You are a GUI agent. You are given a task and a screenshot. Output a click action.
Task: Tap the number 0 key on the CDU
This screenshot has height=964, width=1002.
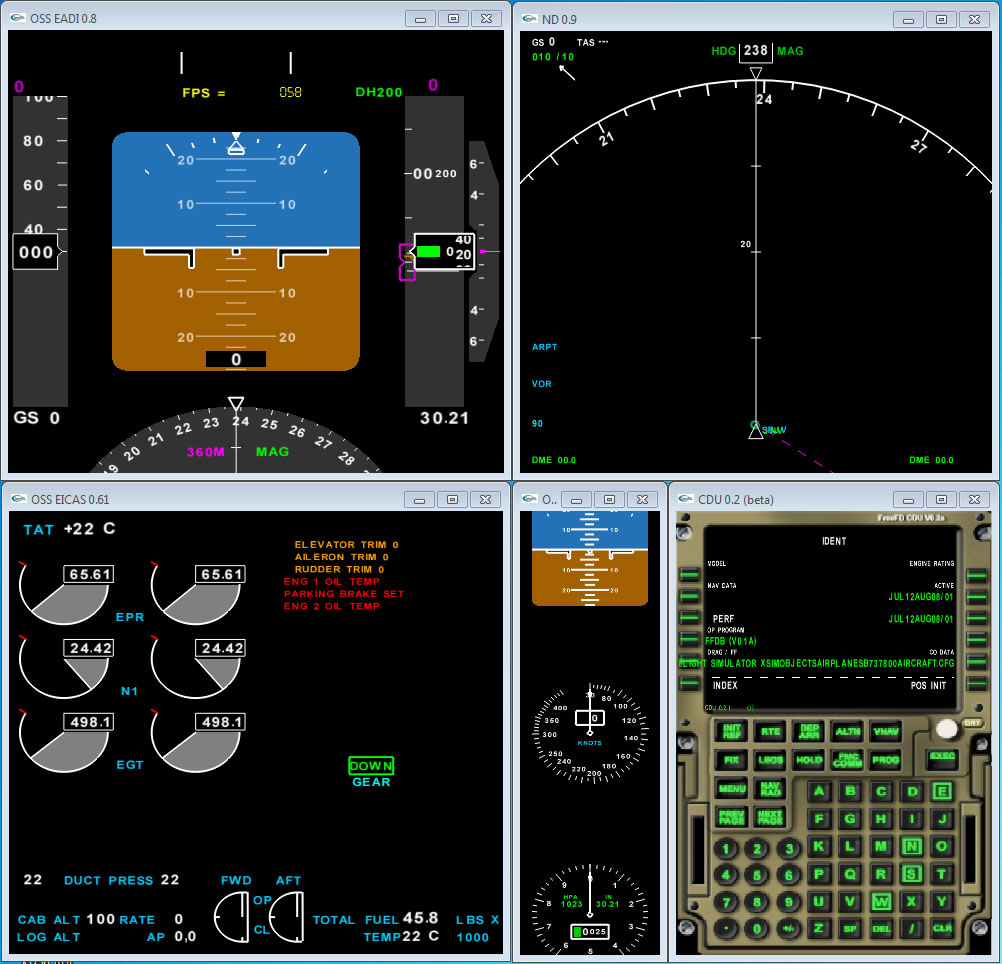pos(757,928)
